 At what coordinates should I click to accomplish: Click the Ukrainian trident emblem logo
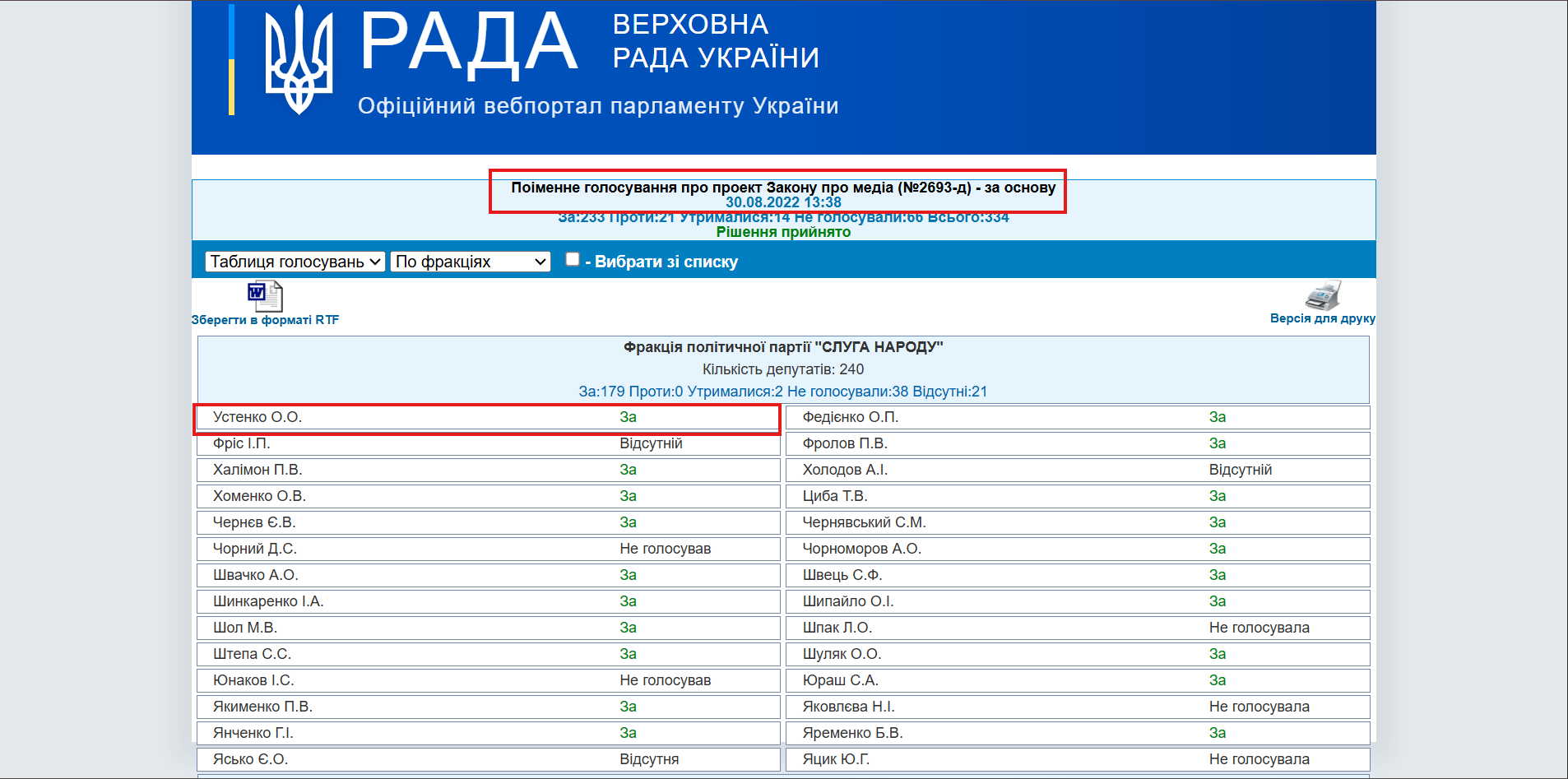point(299,60)
